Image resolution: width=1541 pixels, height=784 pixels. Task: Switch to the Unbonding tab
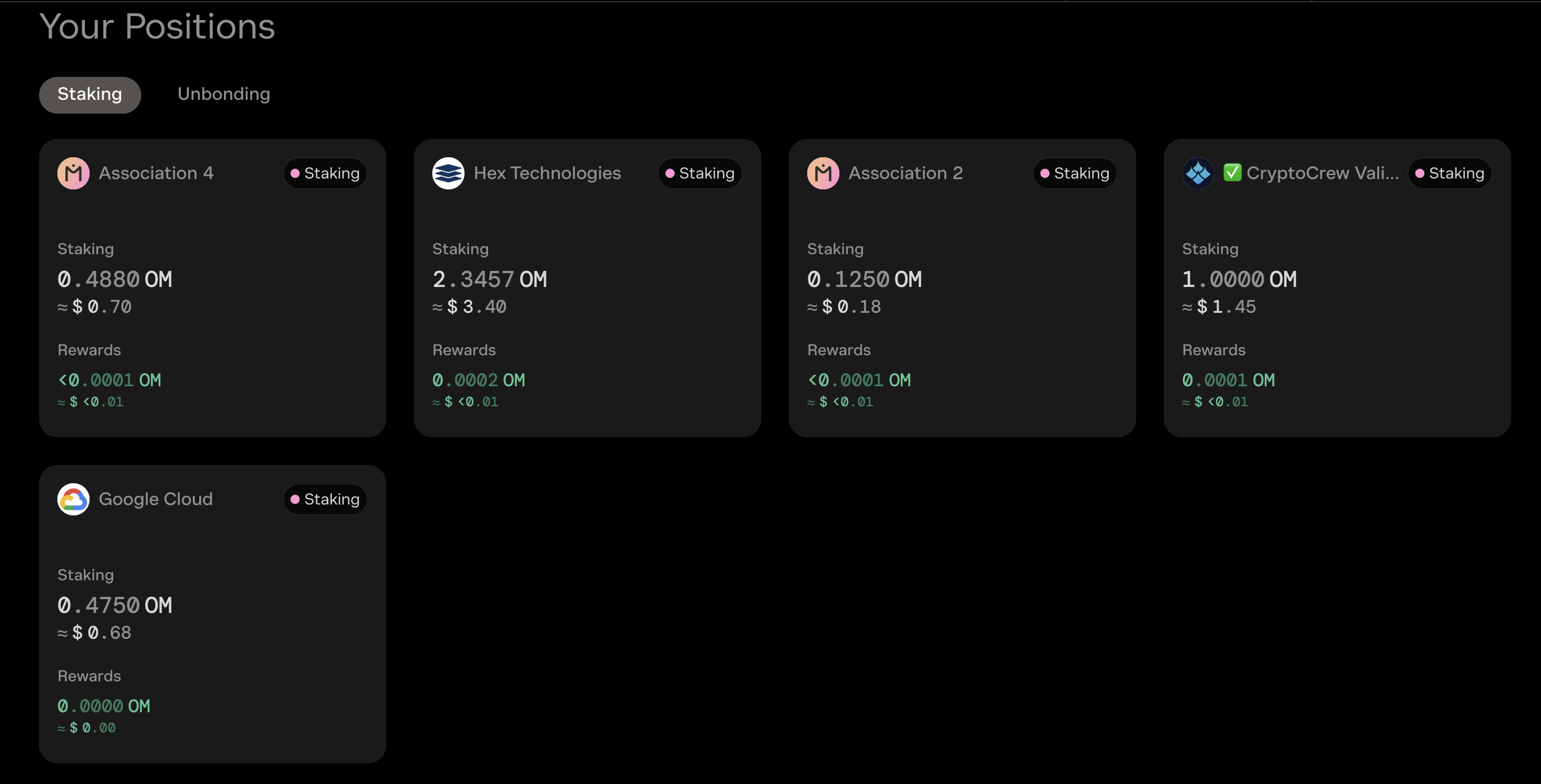(x=224, y=95)
